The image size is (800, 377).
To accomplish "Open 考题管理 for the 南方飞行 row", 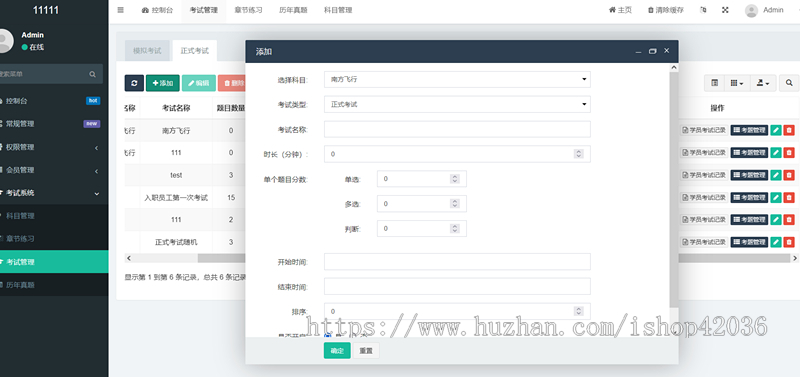I will coord(749,130).
